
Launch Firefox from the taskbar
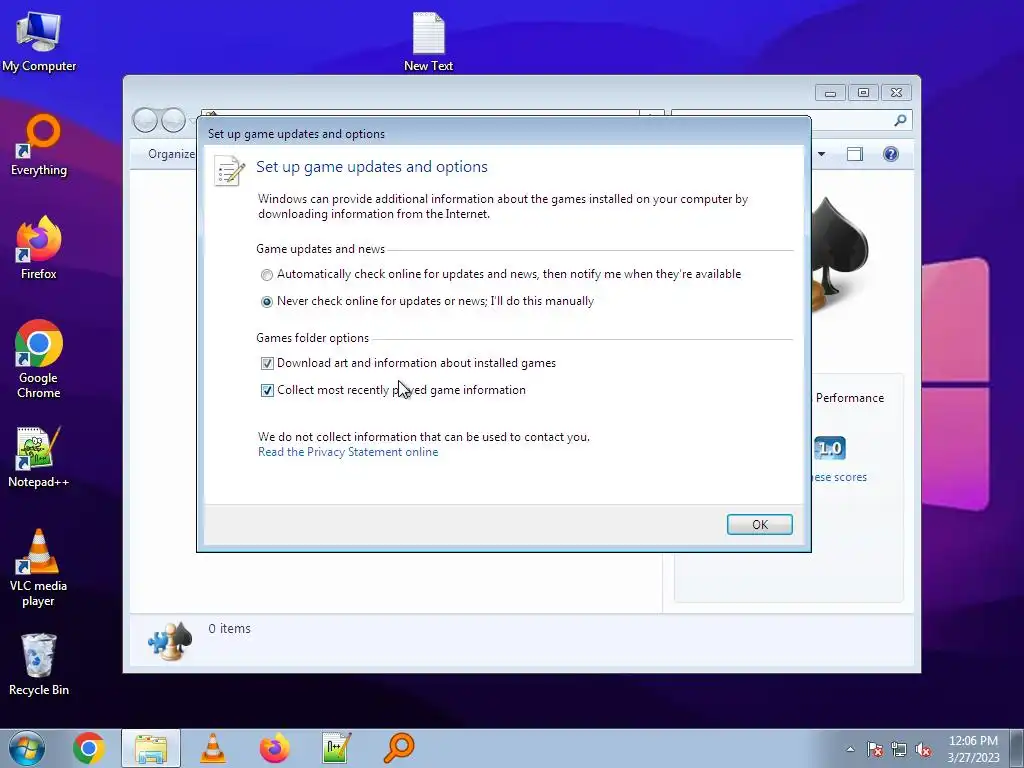click(x=275, y=748)
